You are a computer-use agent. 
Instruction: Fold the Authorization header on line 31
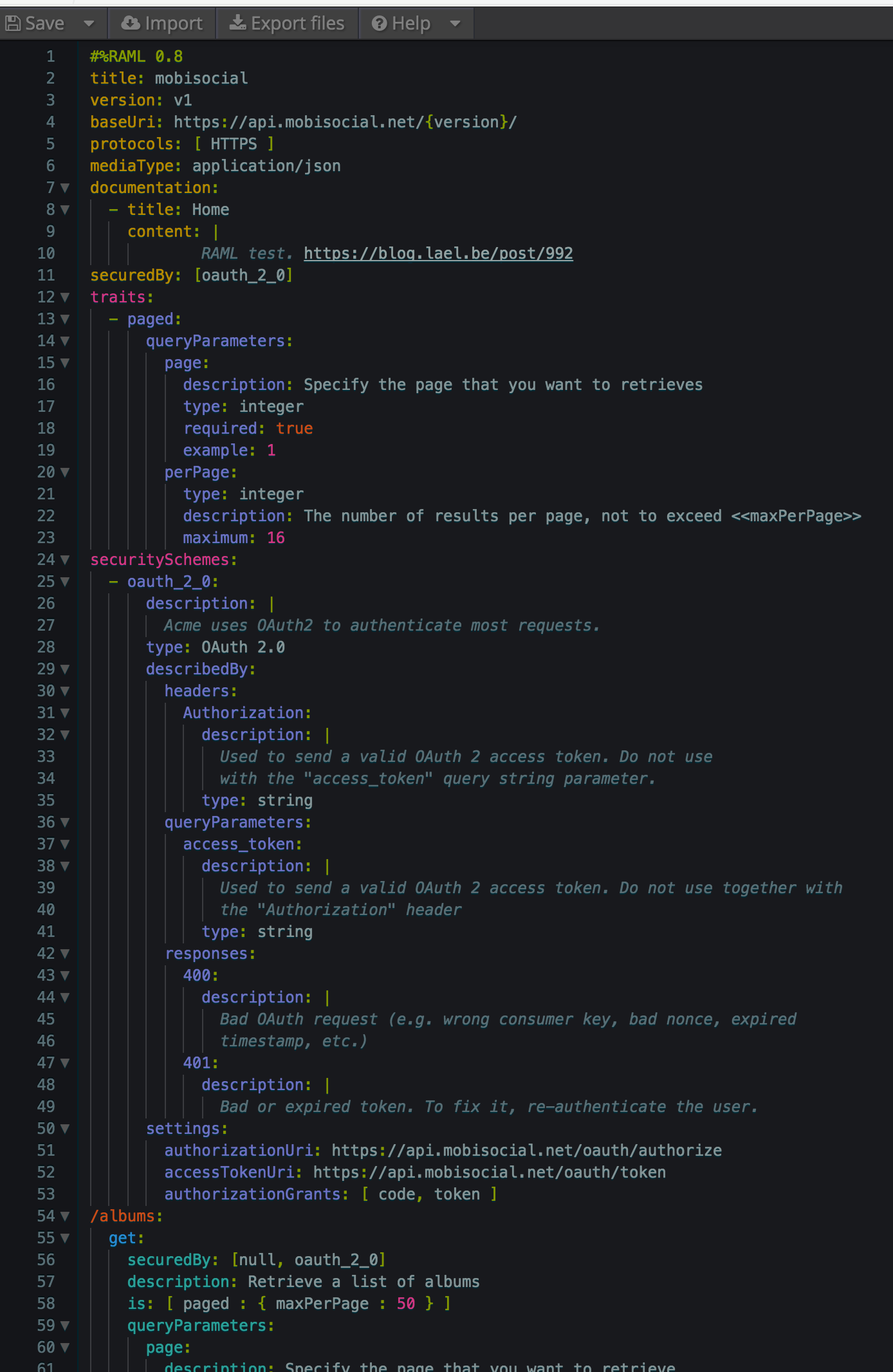[64, 713]
